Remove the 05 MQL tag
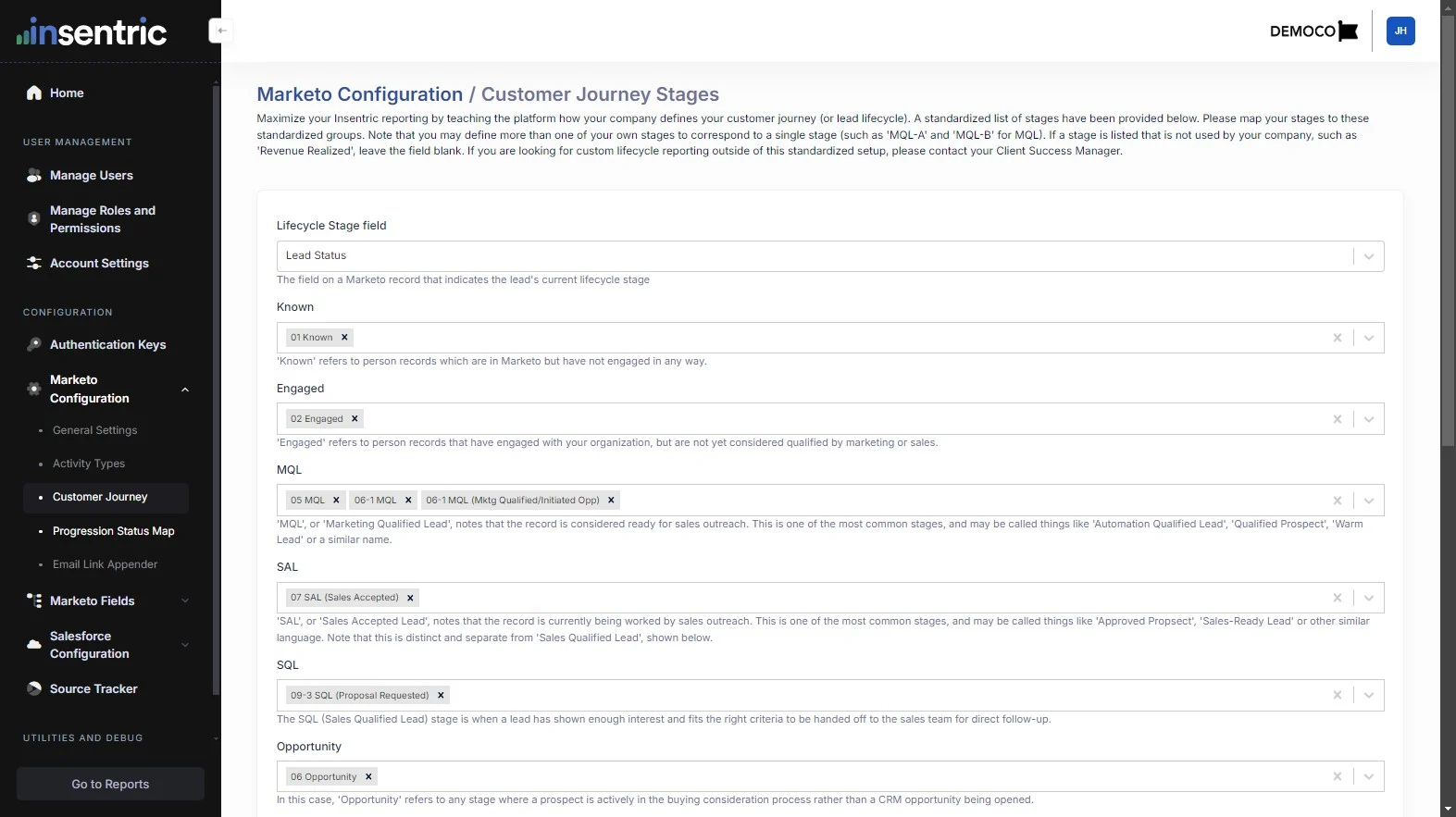 [x=336, y=501]
